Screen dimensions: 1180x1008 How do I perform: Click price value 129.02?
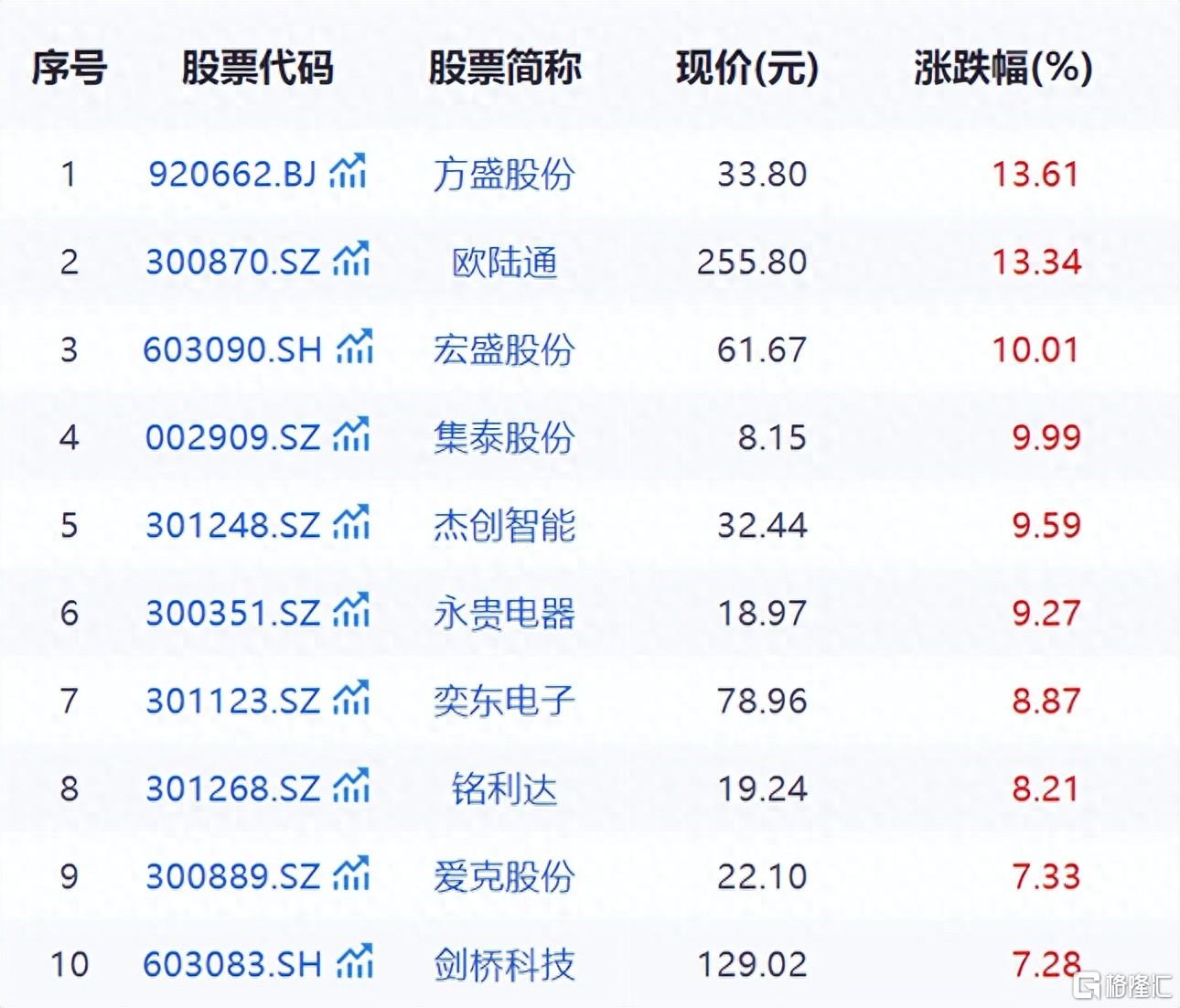pos(752,965)
